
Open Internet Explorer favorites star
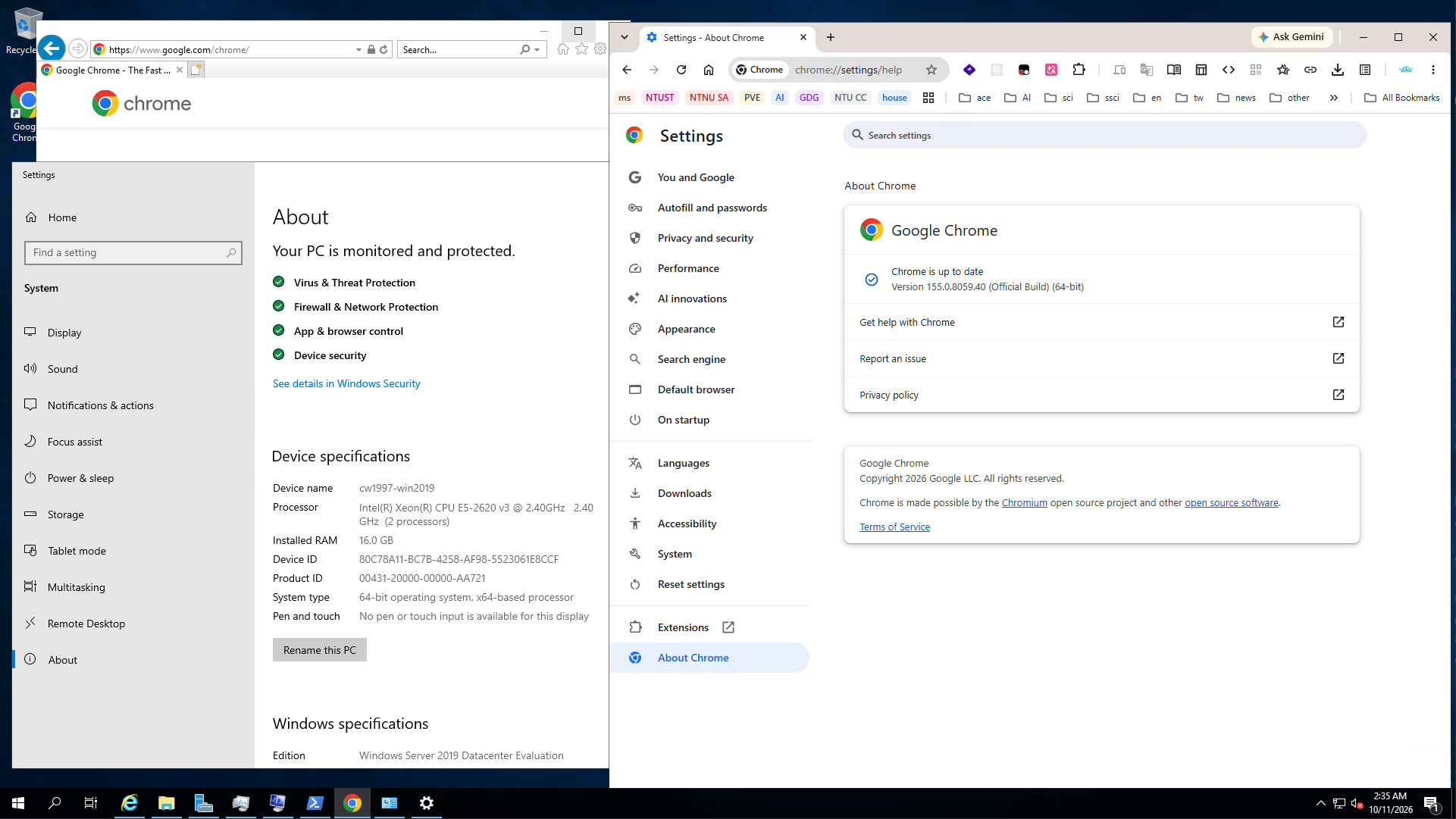click(581, 48)
